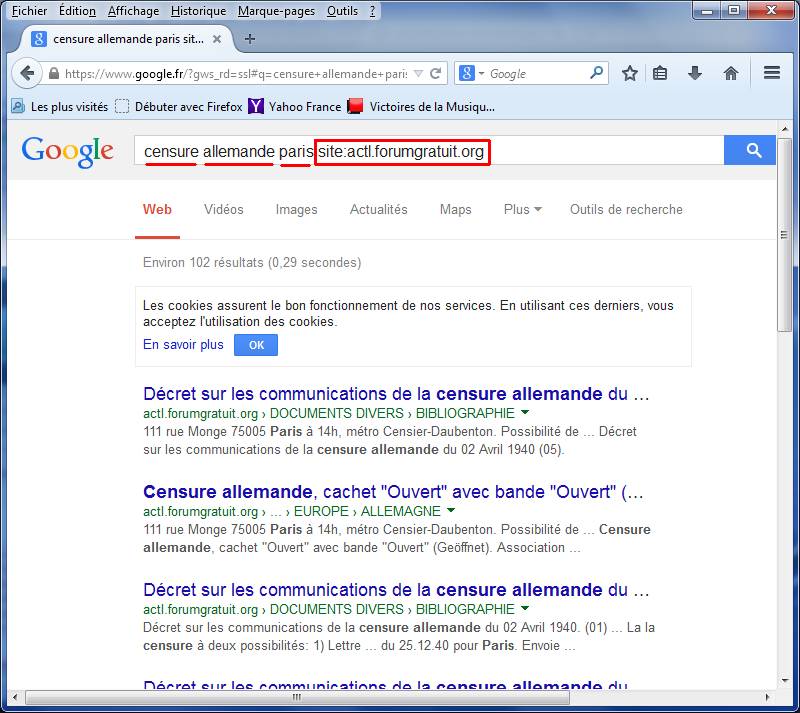The height and width of the screenshot is (713, 800).
Task: Bookmark this page with the star icon
Action: [x=630, y=73]
